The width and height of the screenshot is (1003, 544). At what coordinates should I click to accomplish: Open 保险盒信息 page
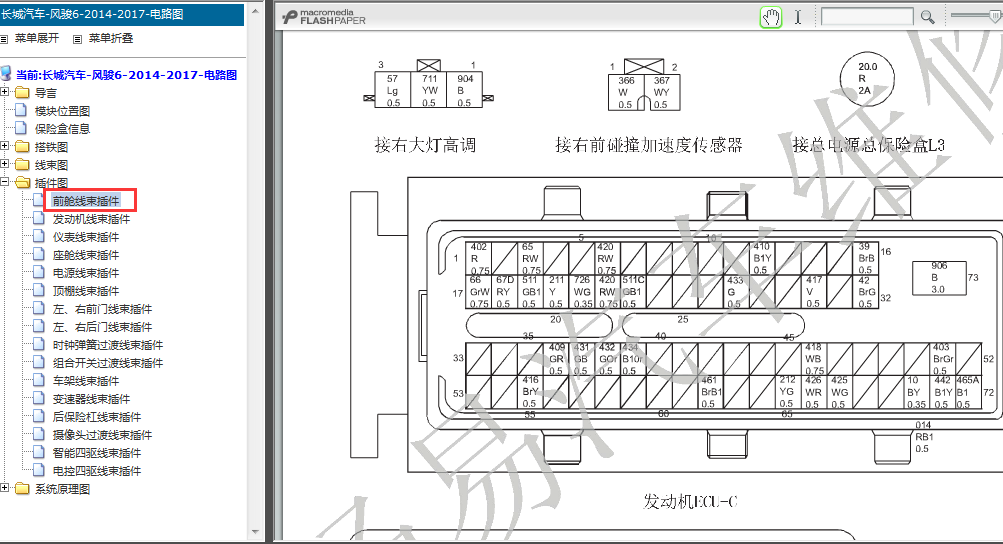click(x=62, y=129)
